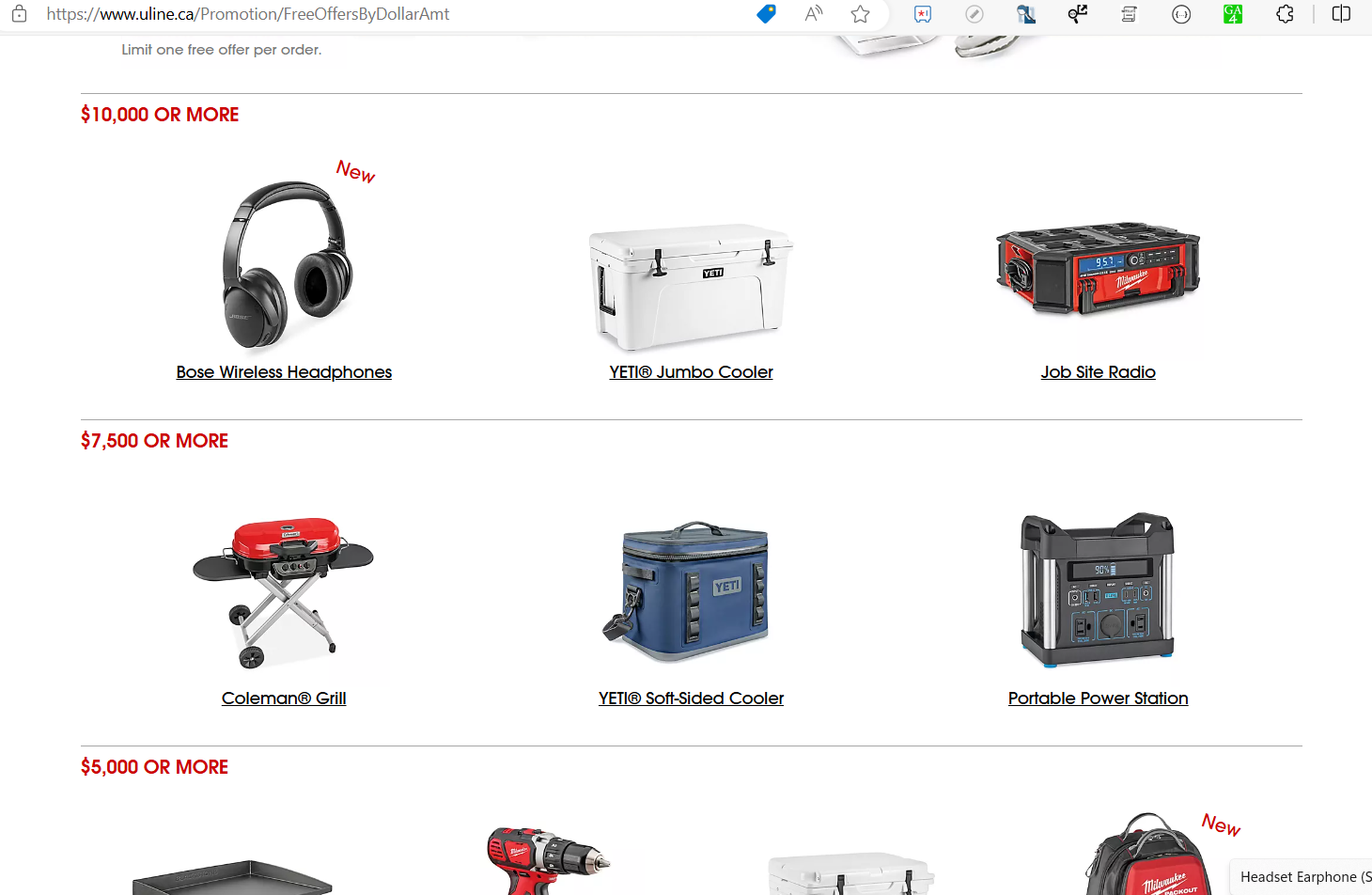
Task: Add page to favorites with star icon
Action: pos(860,14)
